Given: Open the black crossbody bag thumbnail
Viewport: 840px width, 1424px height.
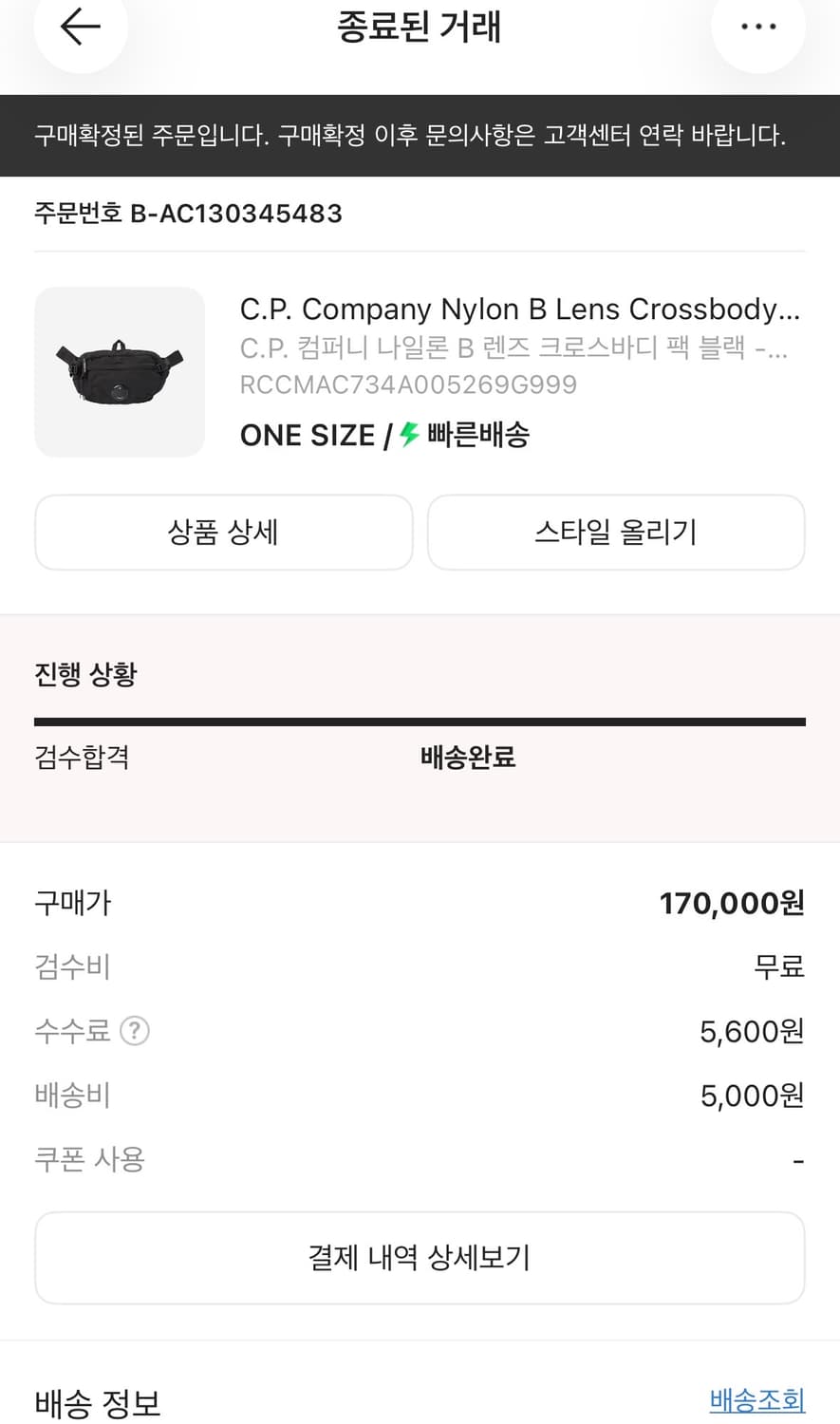Looking at the screenshot, I should coord(120,372).
